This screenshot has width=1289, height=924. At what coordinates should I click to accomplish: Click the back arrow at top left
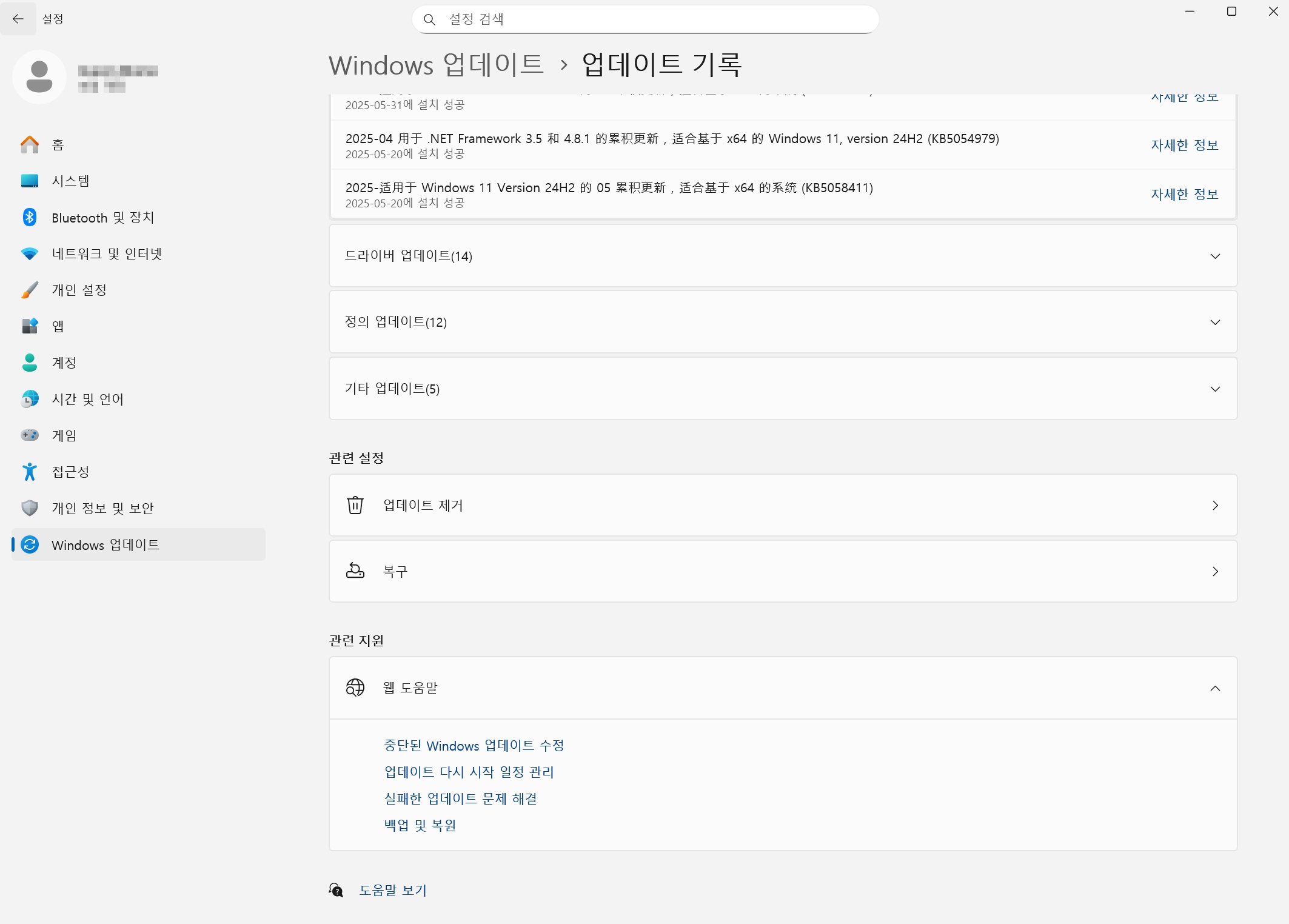[18, 19]
